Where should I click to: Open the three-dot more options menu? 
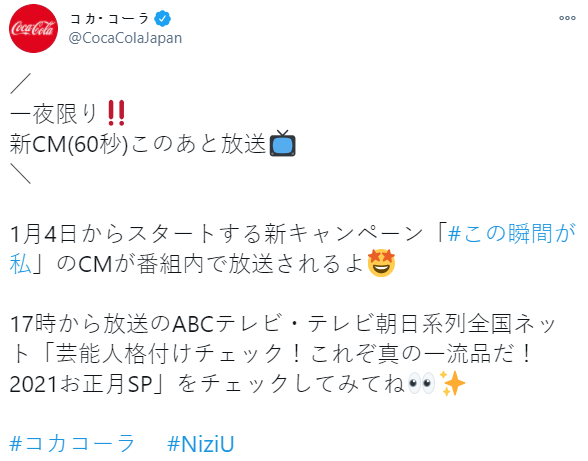[x=567, y=18]
